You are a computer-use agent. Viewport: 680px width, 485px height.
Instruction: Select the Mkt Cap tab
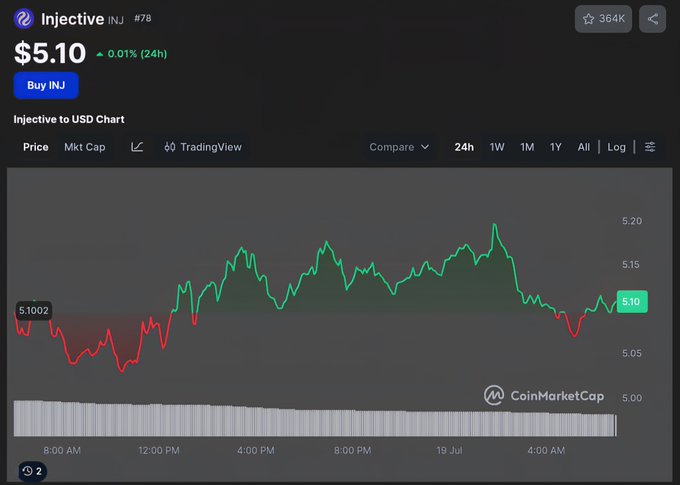[x=85, y=147]
